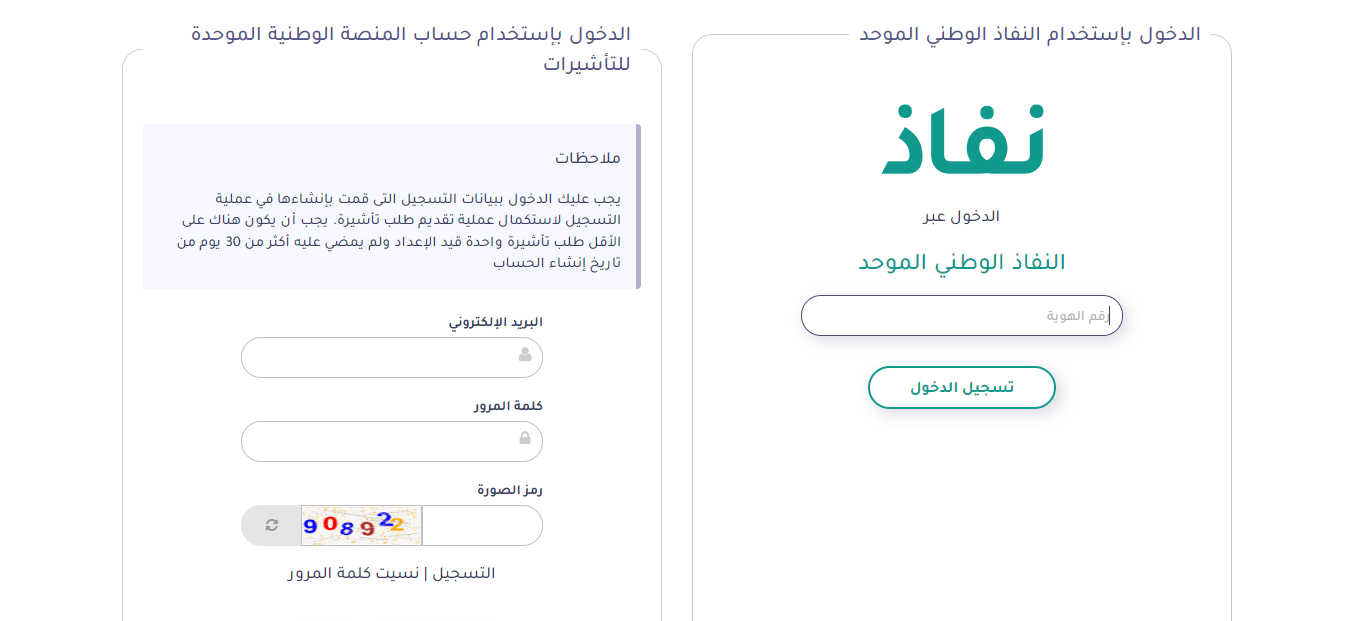Focus the رقم الهوية input field
Image resolution: width=1353 pixels, height=621 pixels.
(962, 316)
